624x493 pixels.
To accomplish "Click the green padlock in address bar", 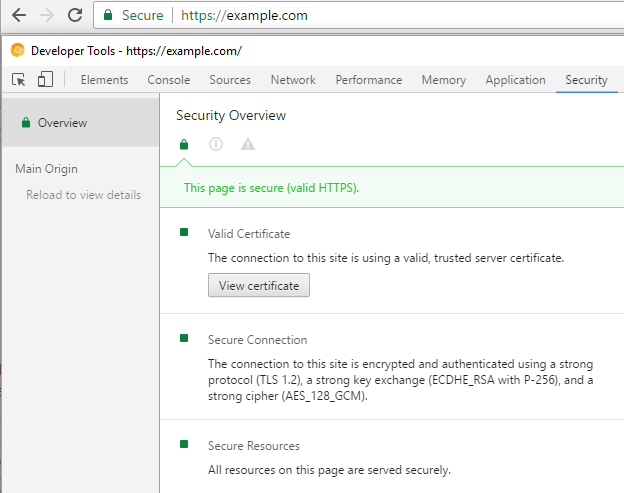I will click(x=108, y=16).
